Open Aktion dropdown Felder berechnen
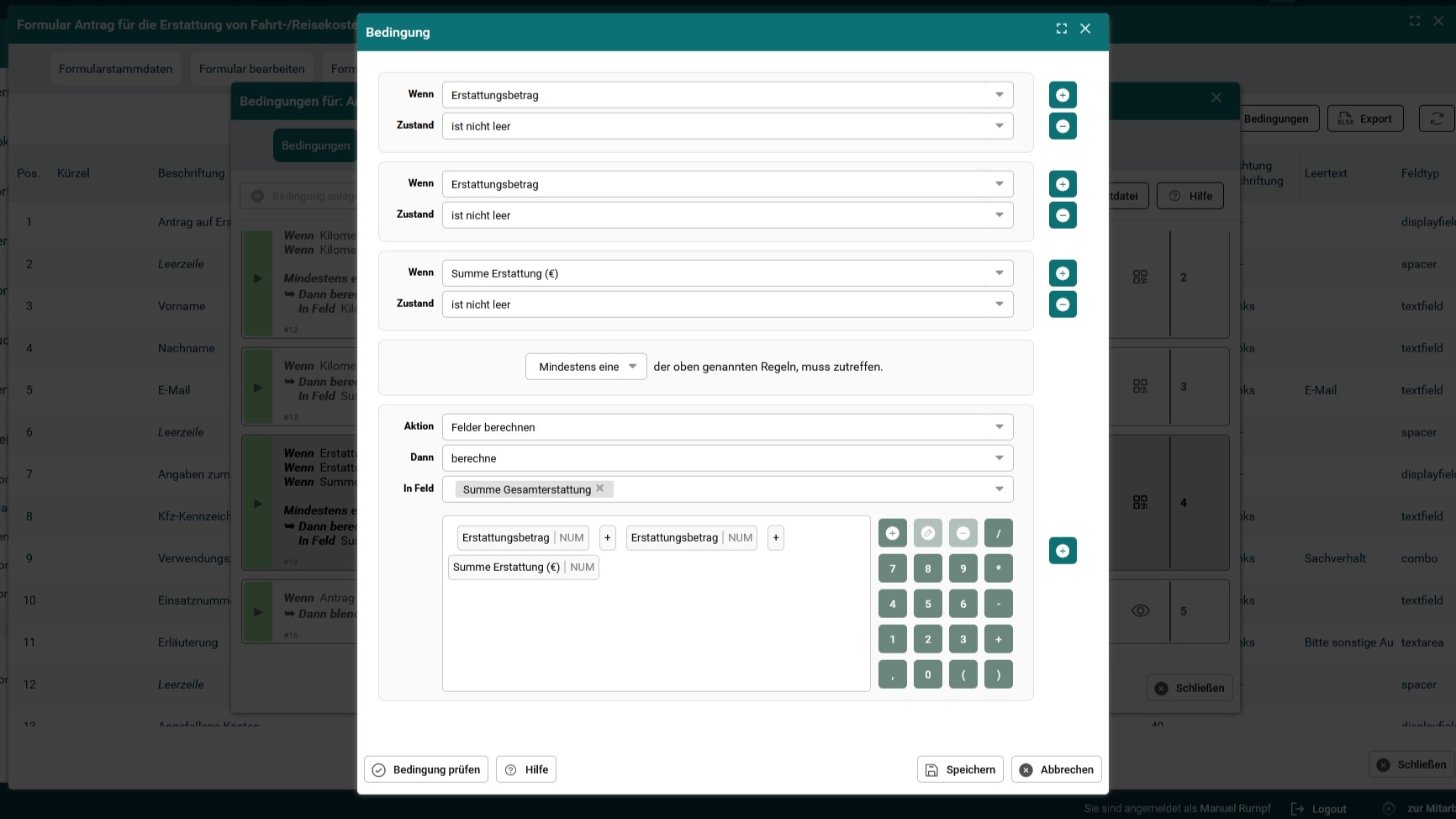 [x=728, y=427]
